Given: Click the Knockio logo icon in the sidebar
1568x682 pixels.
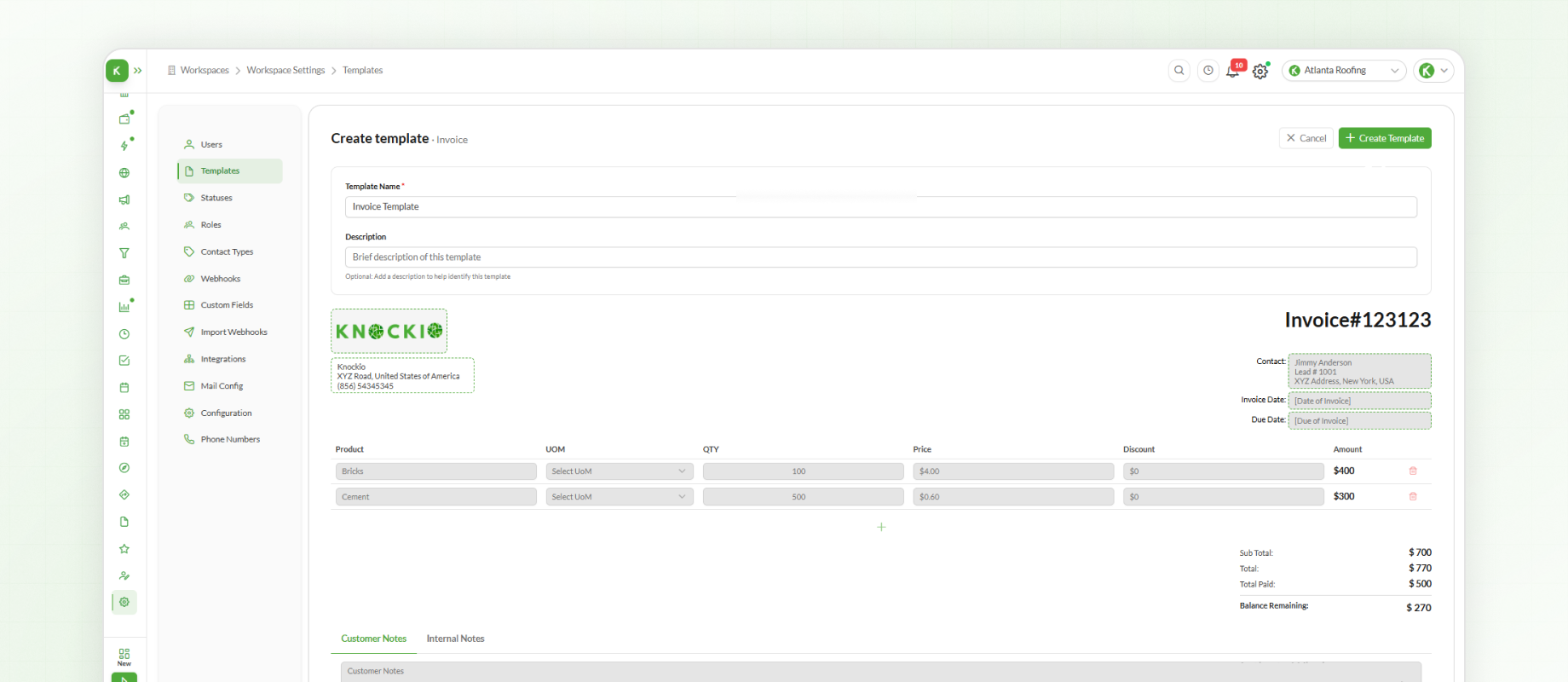Looking at the screenshot, I should pyautogui.click(x=117, y=71).
